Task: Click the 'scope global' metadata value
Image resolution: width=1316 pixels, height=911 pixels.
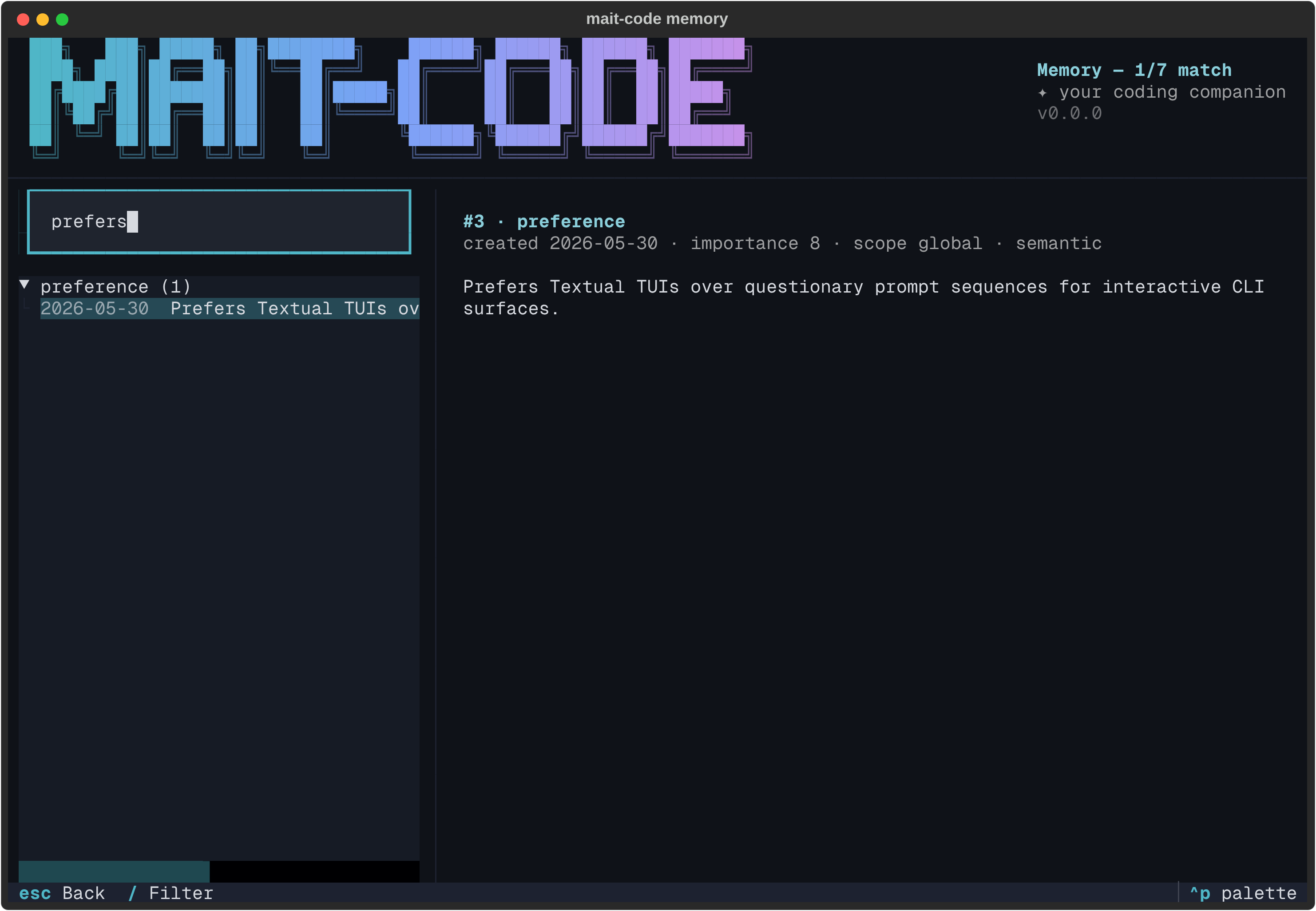Action: [x=918, y=243]
